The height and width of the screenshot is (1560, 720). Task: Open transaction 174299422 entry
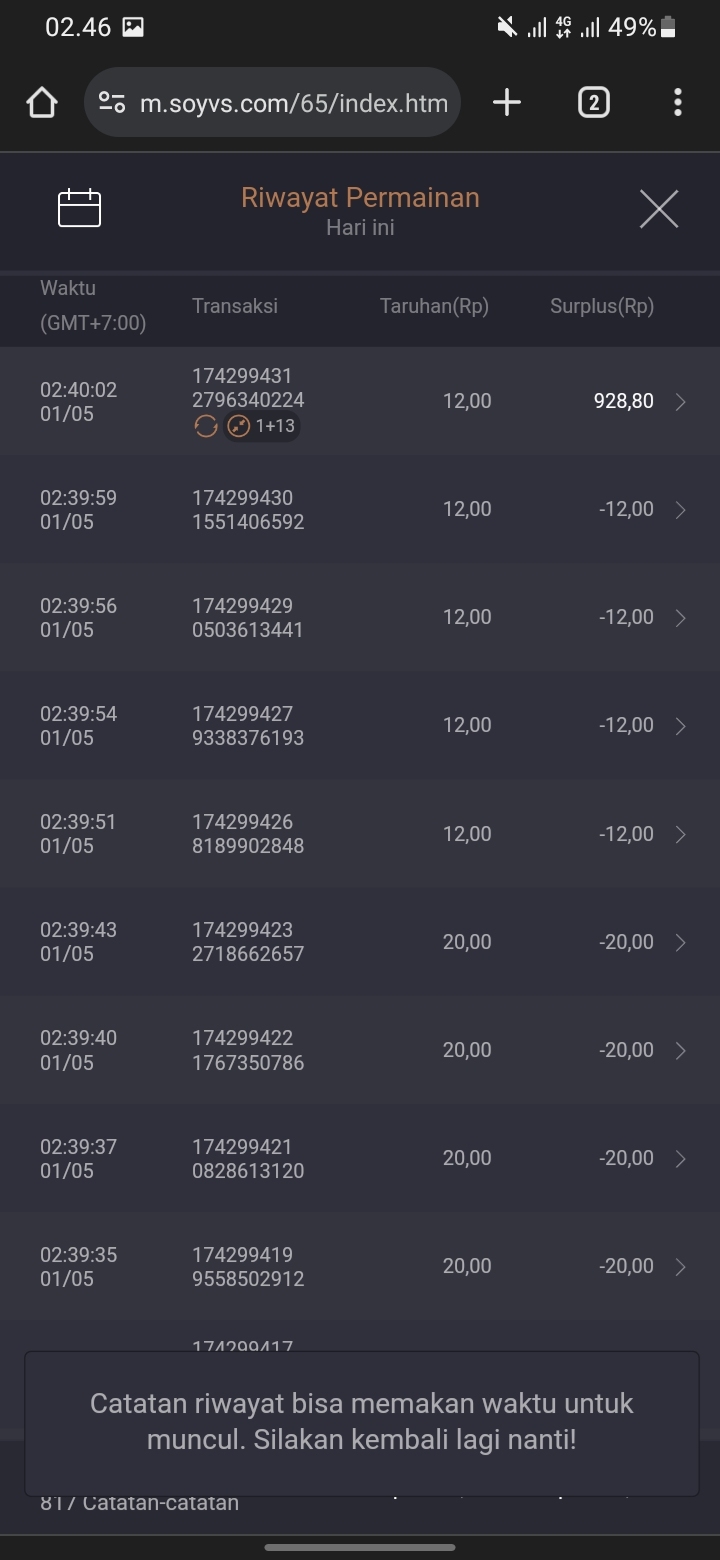coord(248,1050)
